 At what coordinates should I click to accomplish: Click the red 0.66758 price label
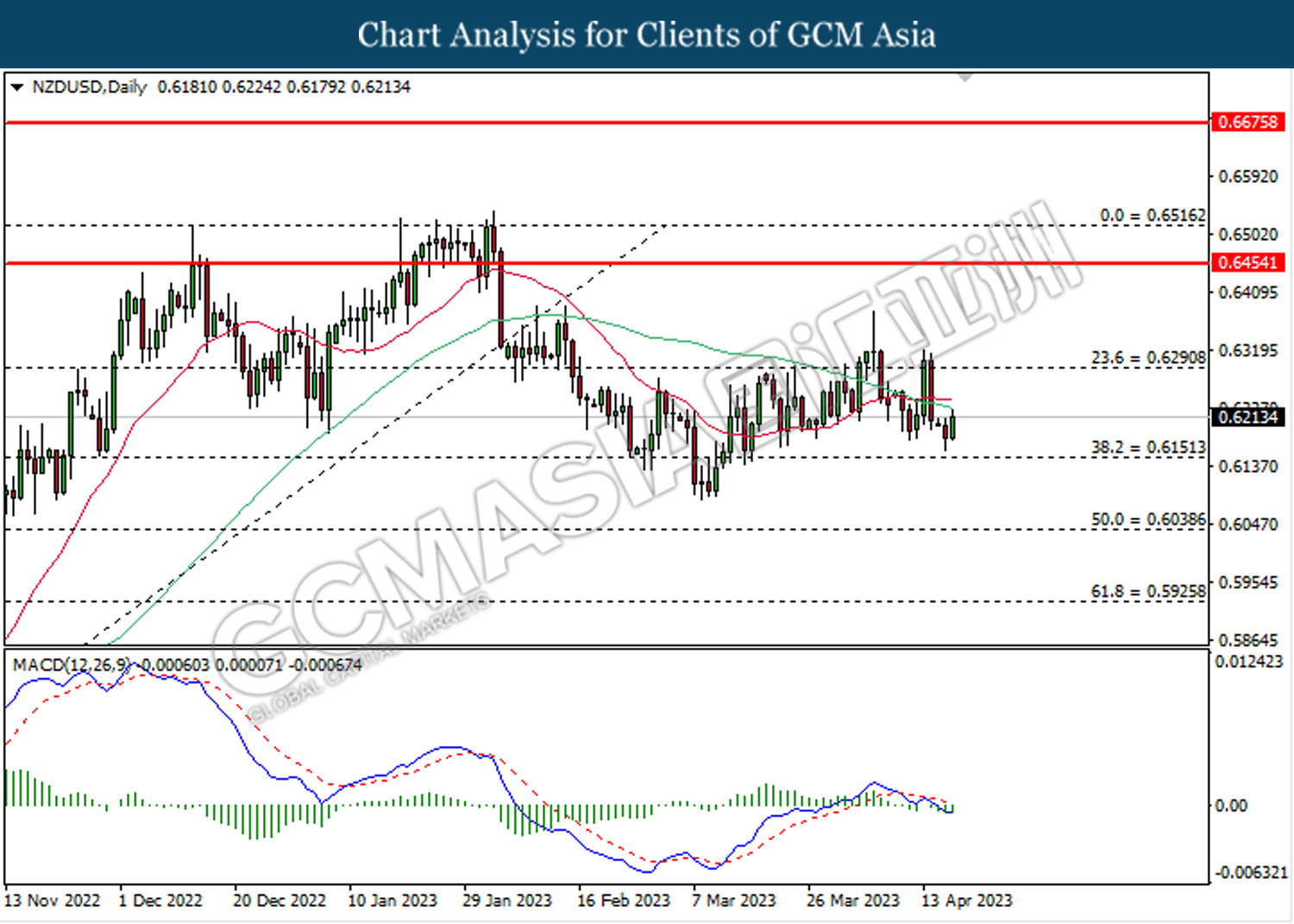pyautogui.click(x=1247, y=123)
